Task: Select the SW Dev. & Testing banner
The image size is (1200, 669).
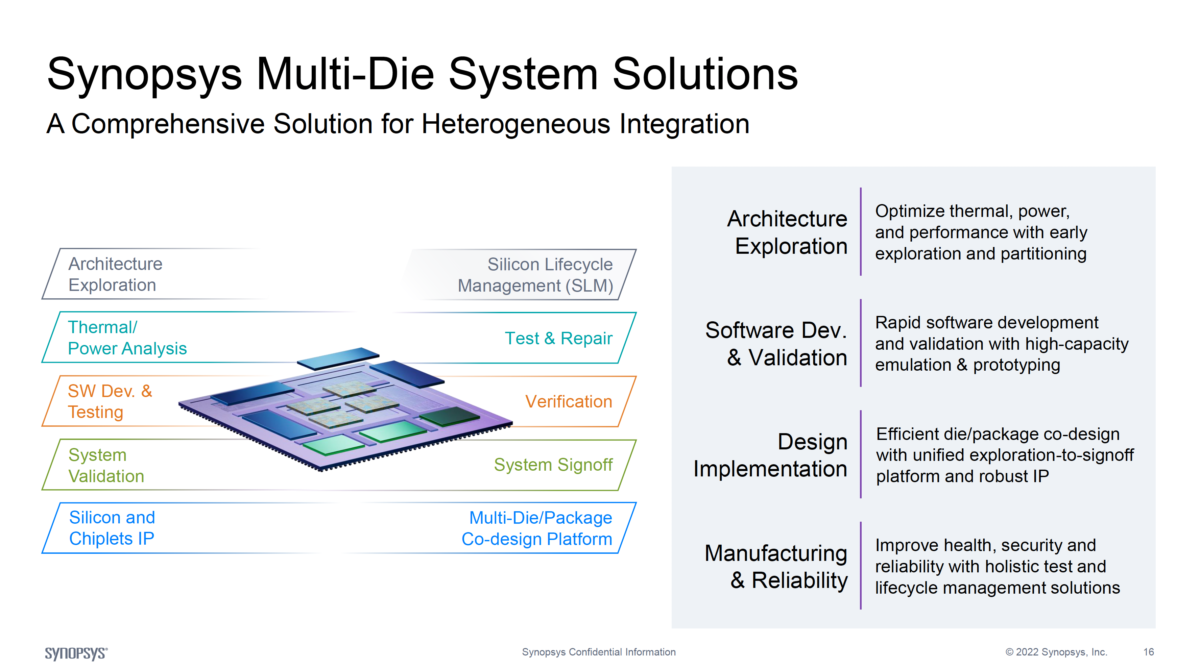Action: 110,401
